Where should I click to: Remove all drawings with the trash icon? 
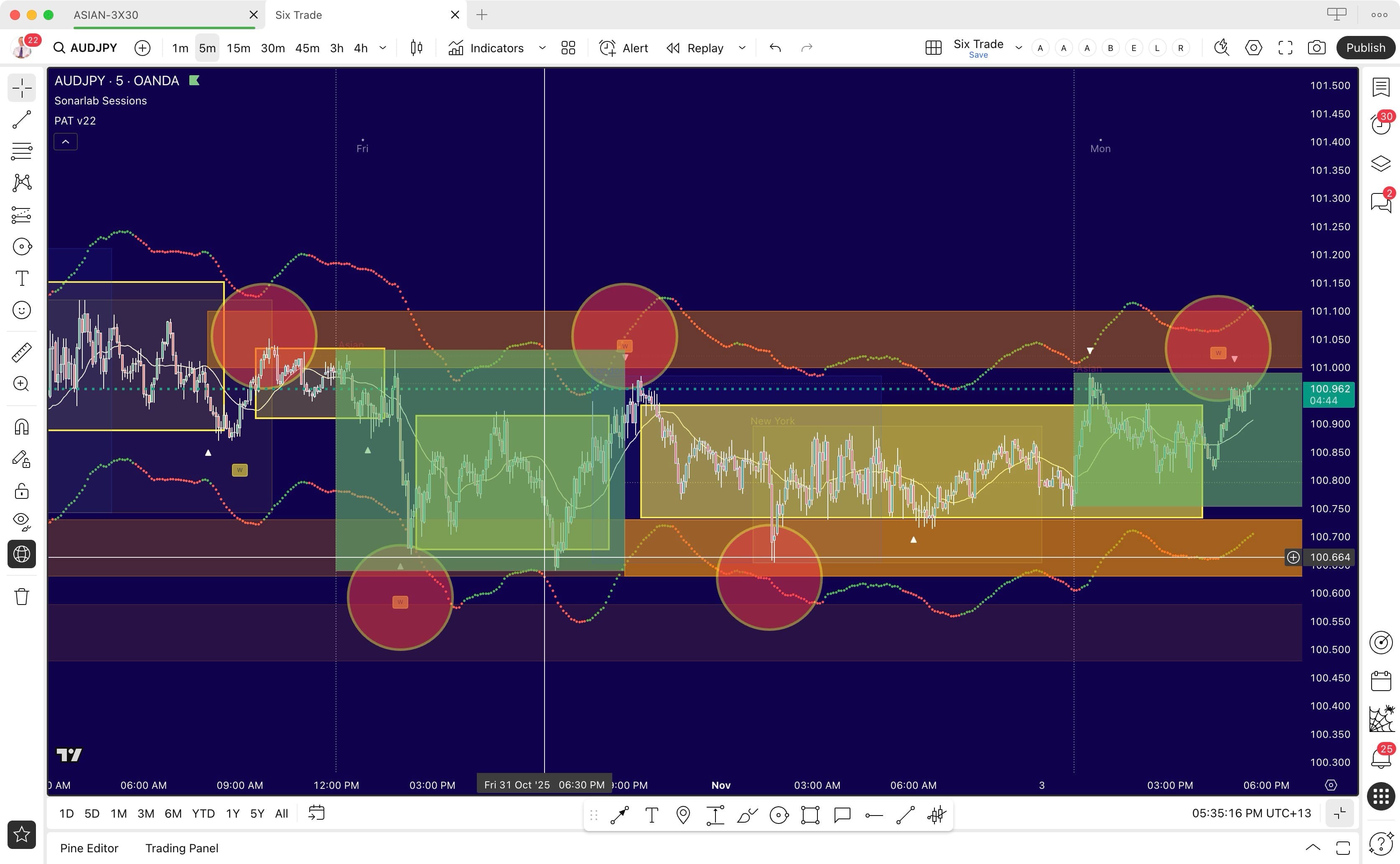pos(22,597)
